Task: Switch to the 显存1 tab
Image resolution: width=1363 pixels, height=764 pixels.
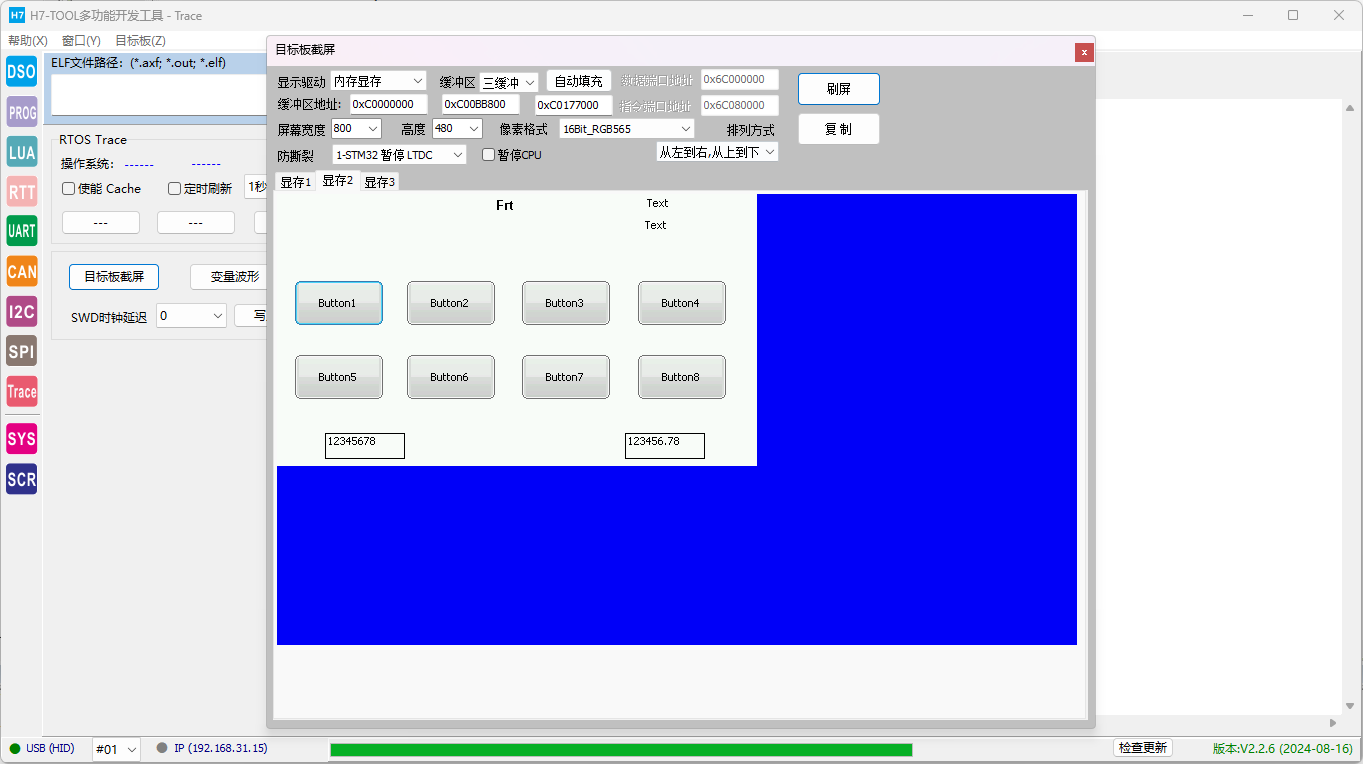Action: 295,182
